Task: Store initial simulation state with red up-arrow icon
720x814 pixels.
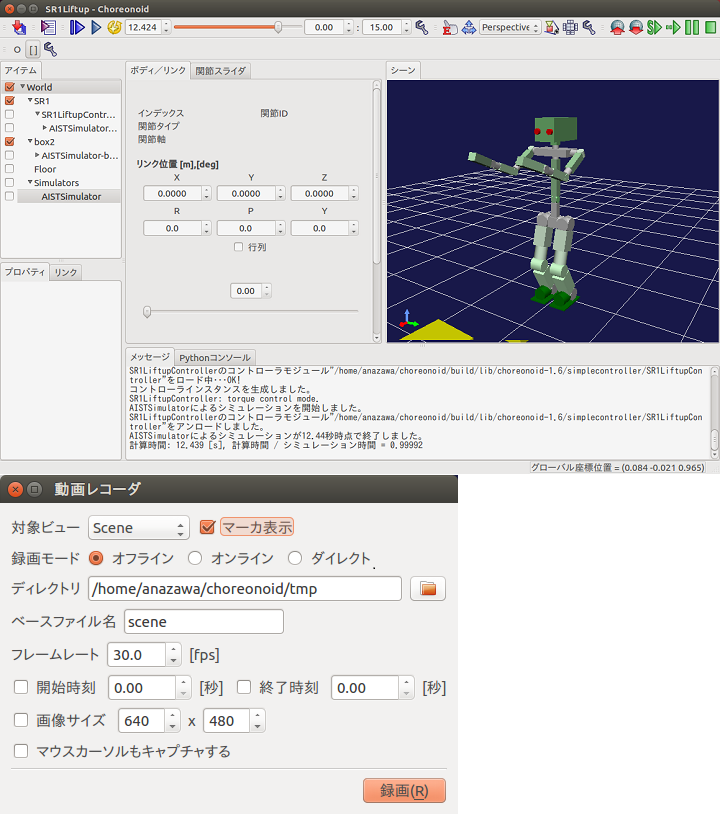Action: click(x=616, y=28)
